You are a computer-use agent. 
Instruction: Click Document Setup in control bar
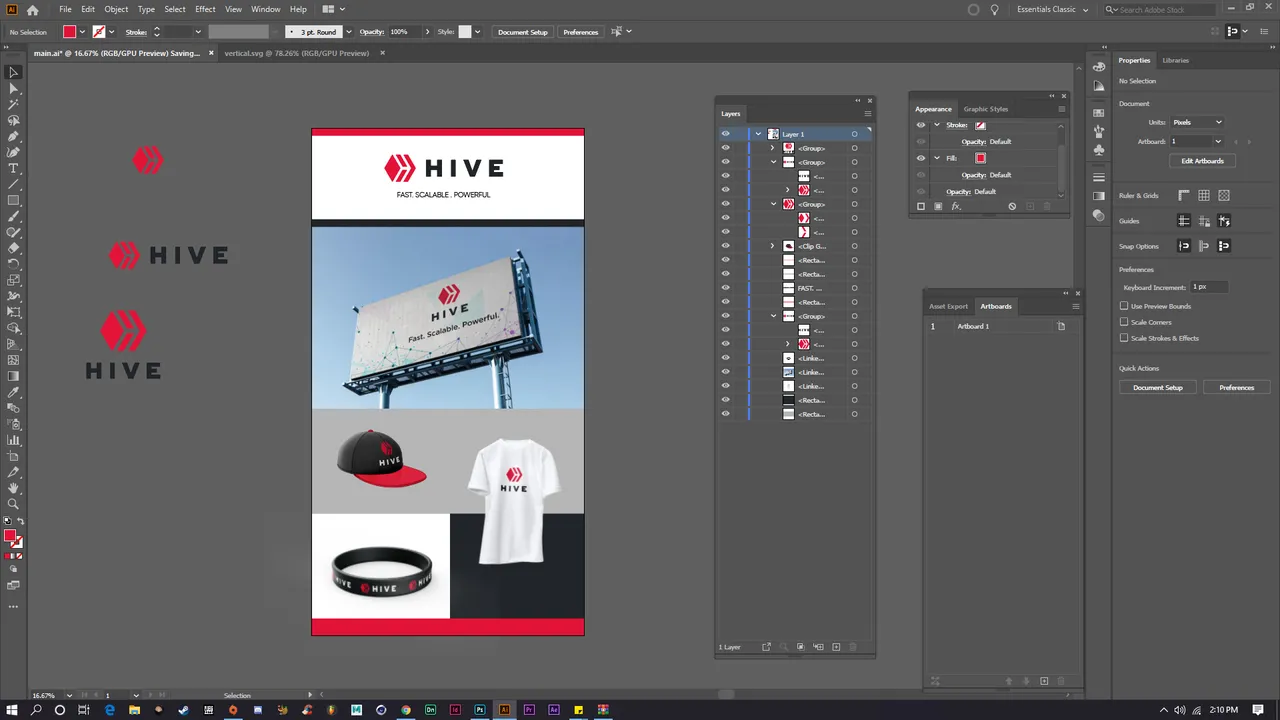tap(523, 32)
